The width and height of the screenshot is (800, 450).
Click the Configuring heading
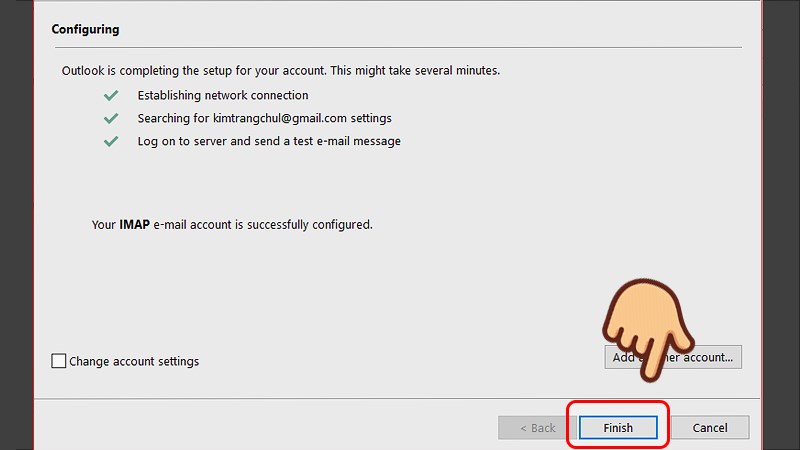[x=85, y=29]
